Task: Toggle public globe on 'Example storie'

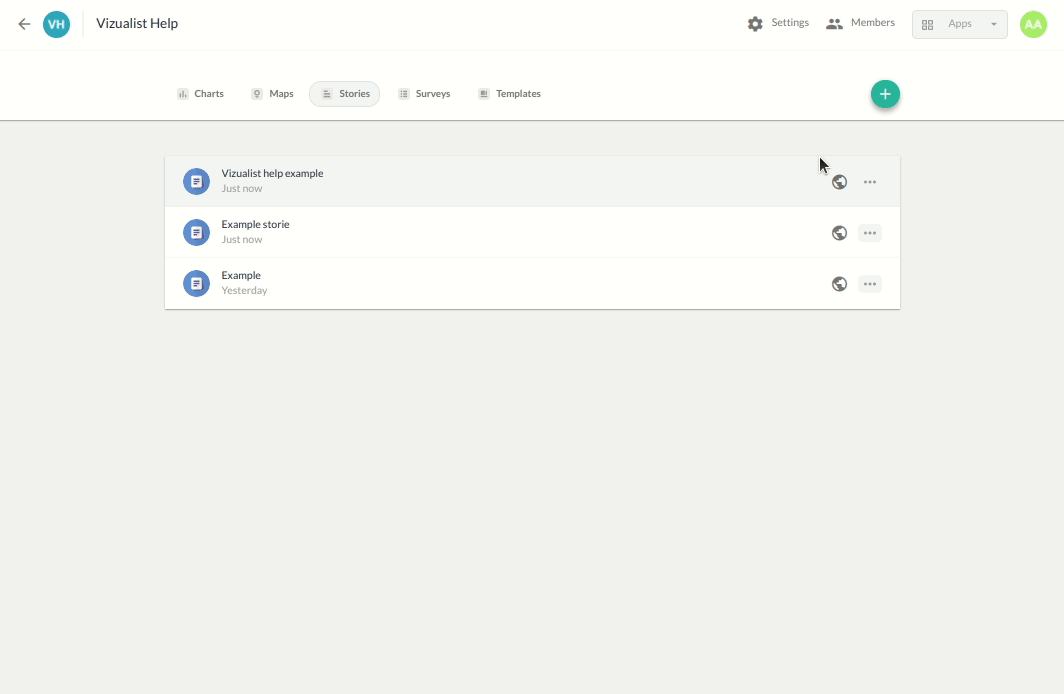Action: coord(840,233)
